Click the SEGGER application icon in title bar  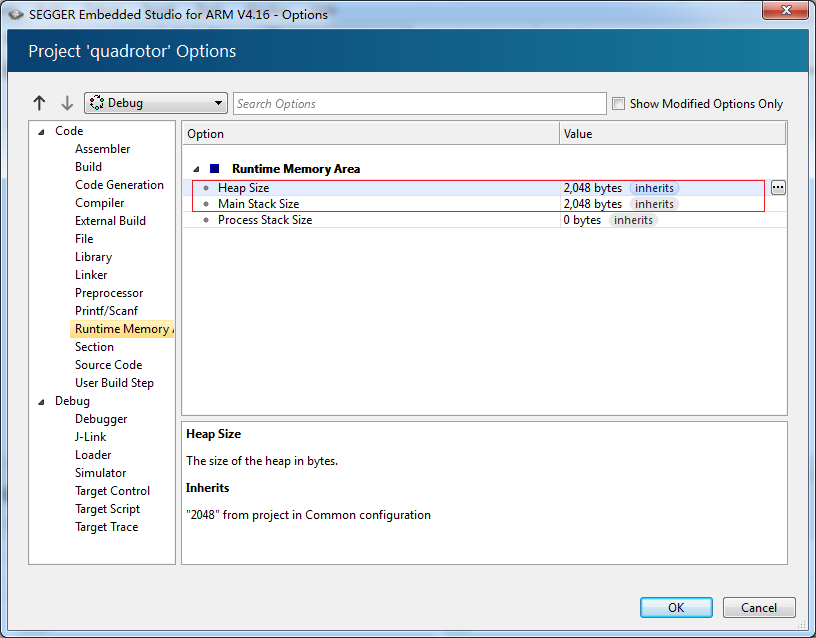click(x=16, y=15)
